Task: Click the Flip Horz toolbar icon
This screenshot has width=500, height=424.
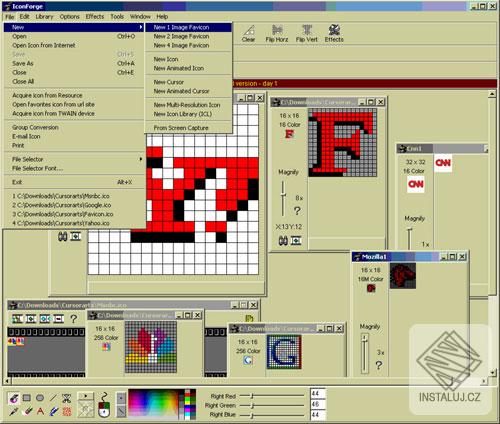Action: (x=277, y=34)
